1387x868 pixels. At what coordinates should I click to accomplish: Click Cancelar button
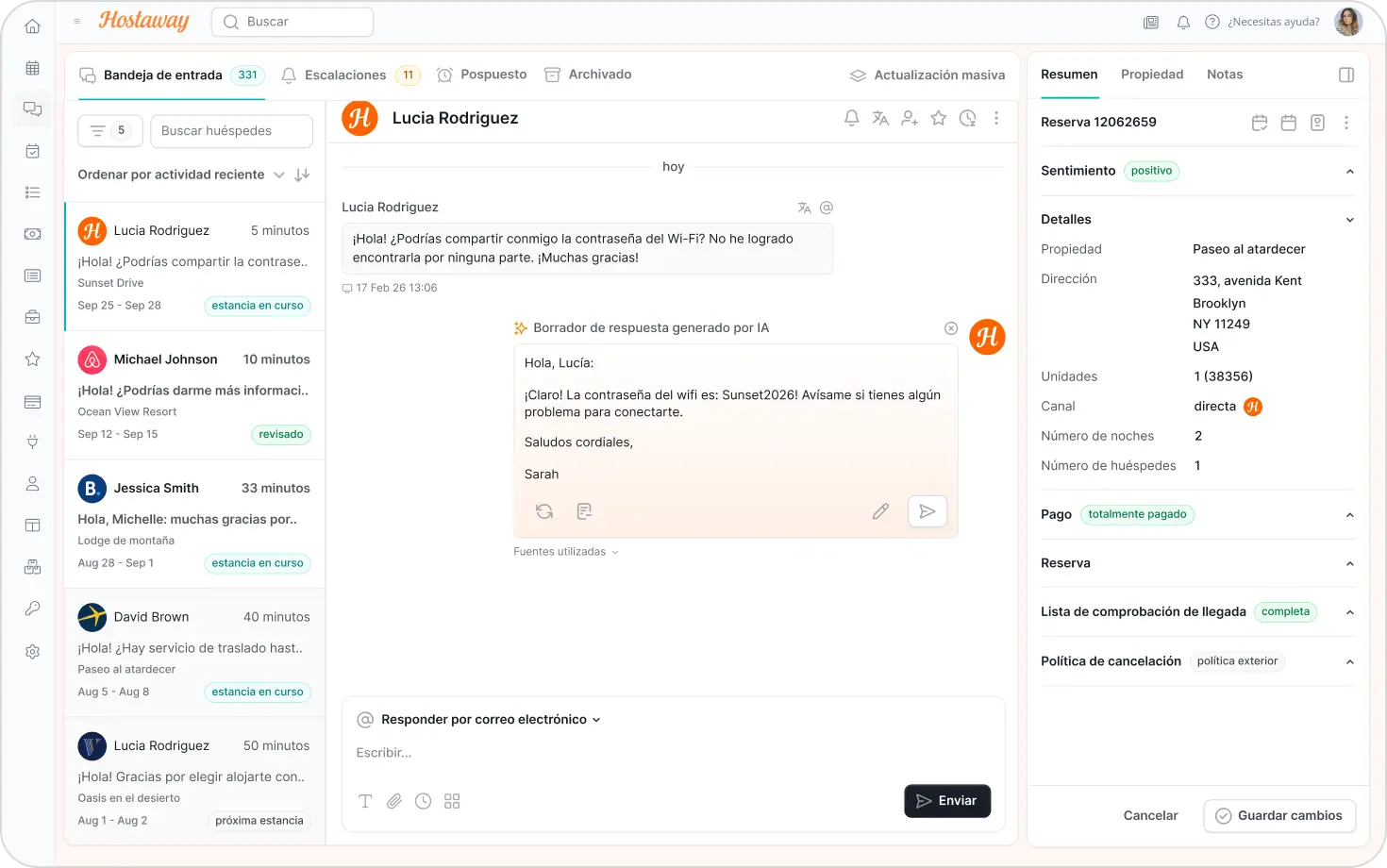1150,816
